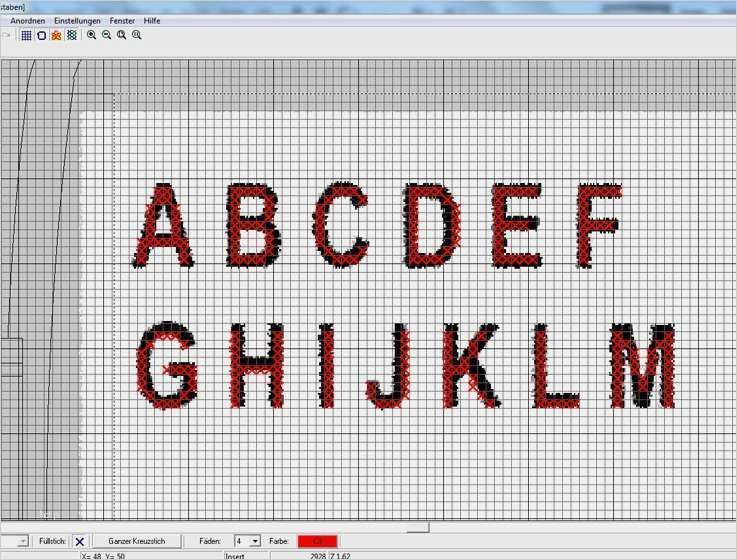The image size is (737, 560).
Task: Toggle the grid display icon in toolbar
Action: pos(26,35)
